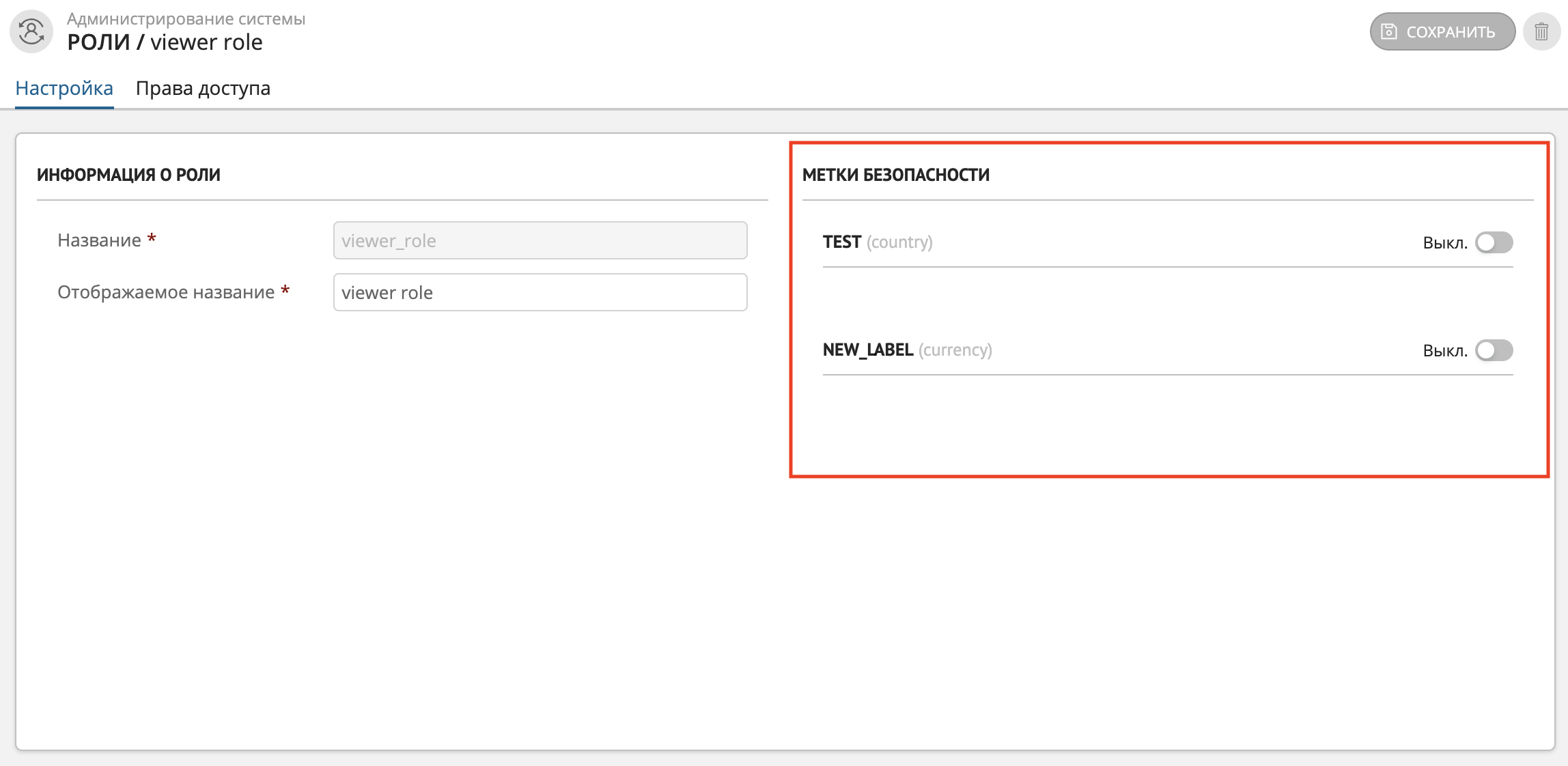Image resolution: width=1568 pixels, height=766 pixels.
Task: Click the viewer_role name input field
Action: click(541, 240)
